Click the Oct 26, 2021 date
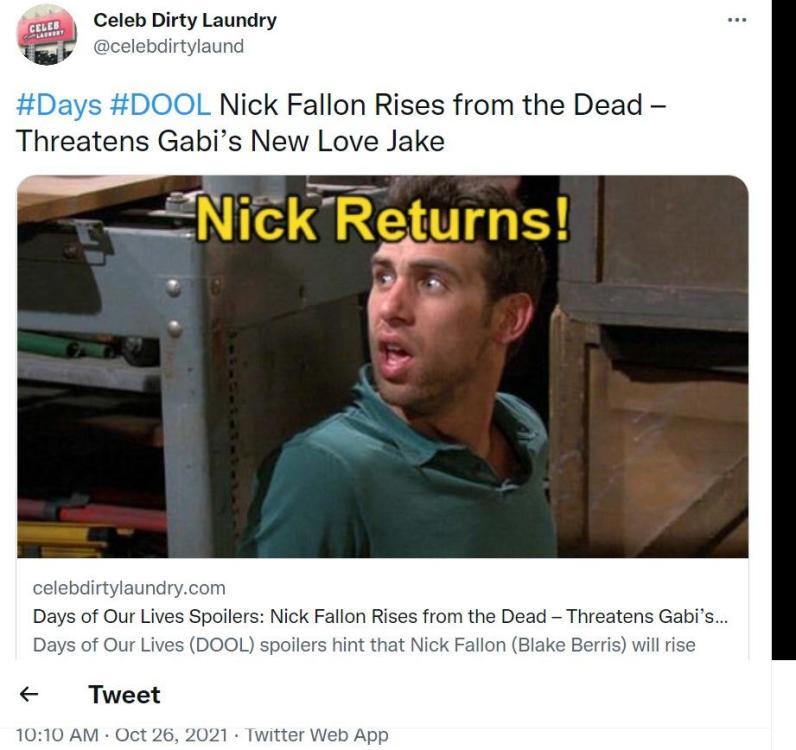This screenshot has height=750, width=796. click(x=171, y=734)
